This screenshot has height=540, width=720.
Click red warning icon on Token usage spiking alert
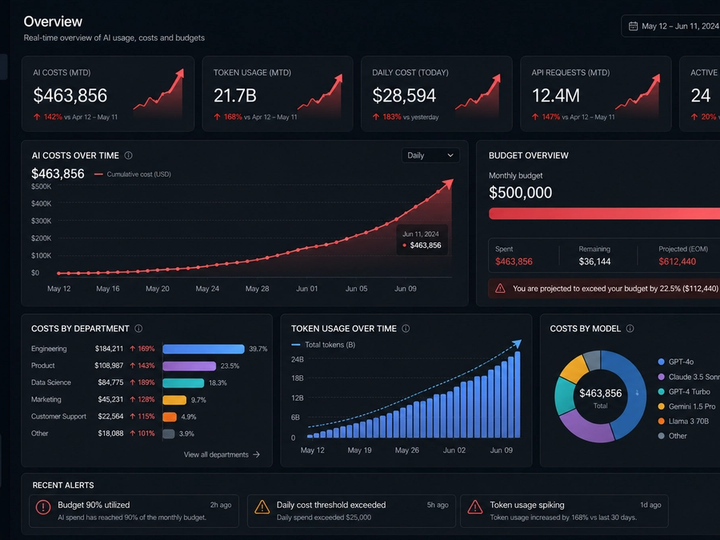[475, 507]
